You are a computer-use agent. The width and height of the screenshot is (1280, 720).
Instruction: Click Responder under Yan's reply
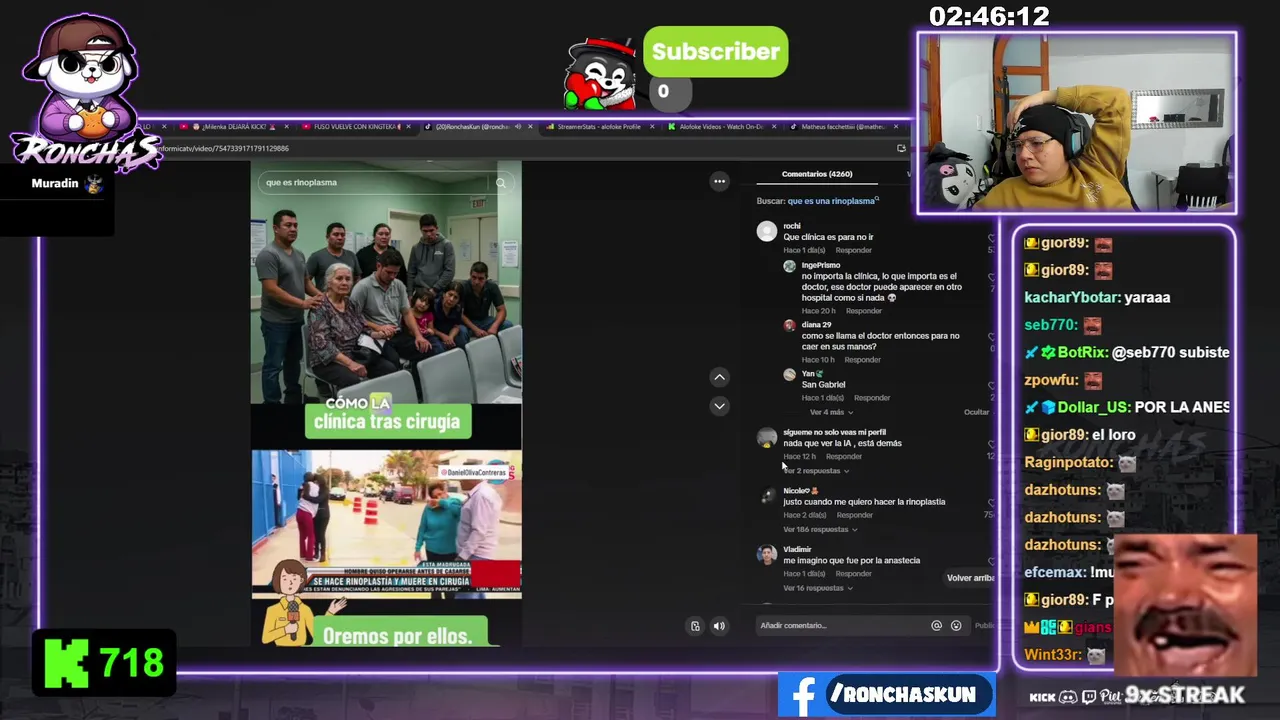pos(871,398)
